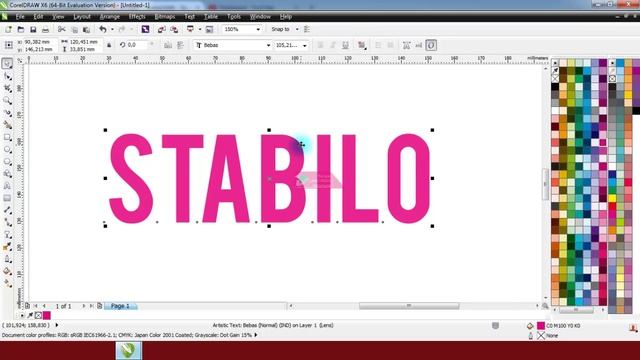
Task: Select the Ellipse tool
Action: pyautogui.click(x=7, y=149)
